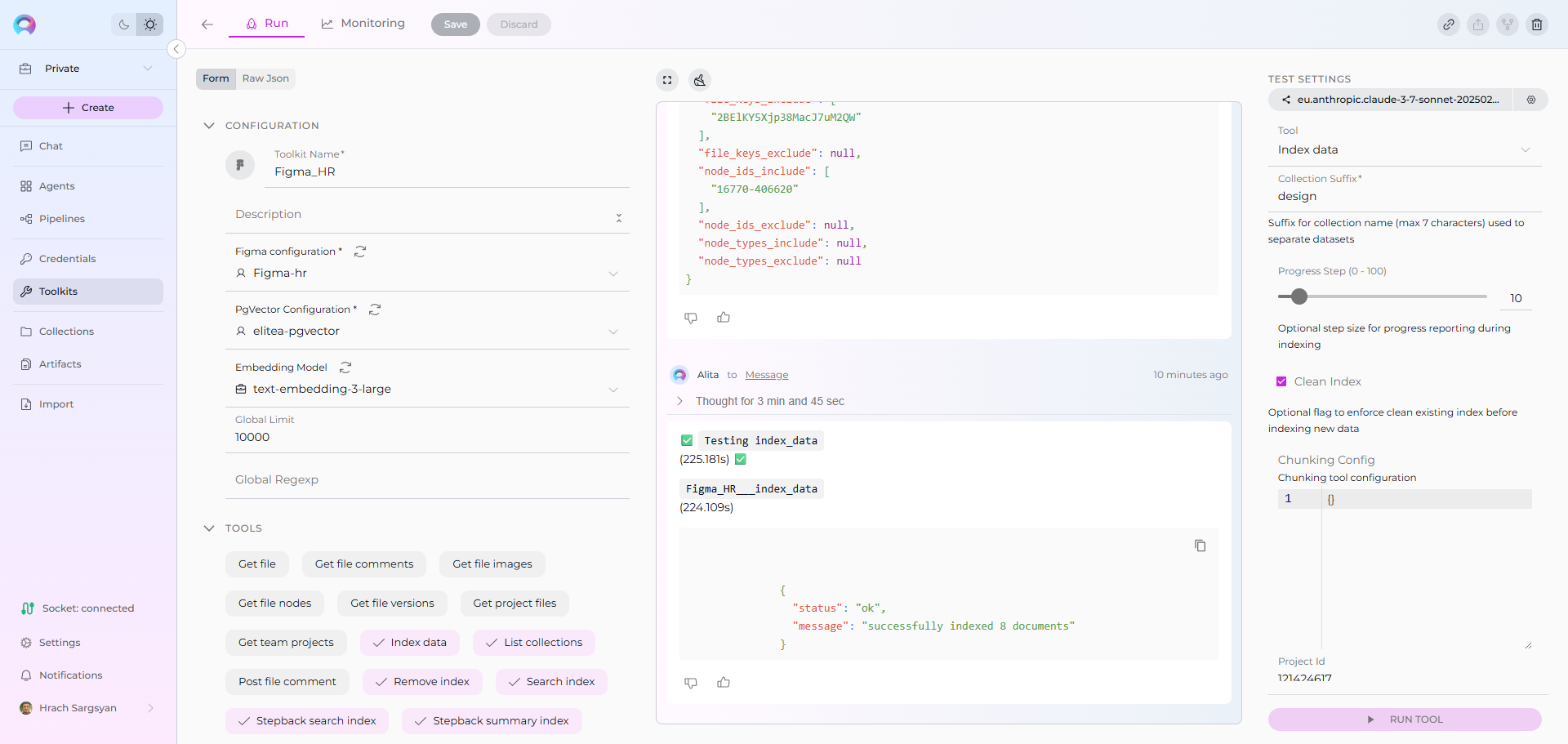This screenshot has width=1568, height=744.
Task: Open Pipelines in sidebar
Action: tap(88, 219)
